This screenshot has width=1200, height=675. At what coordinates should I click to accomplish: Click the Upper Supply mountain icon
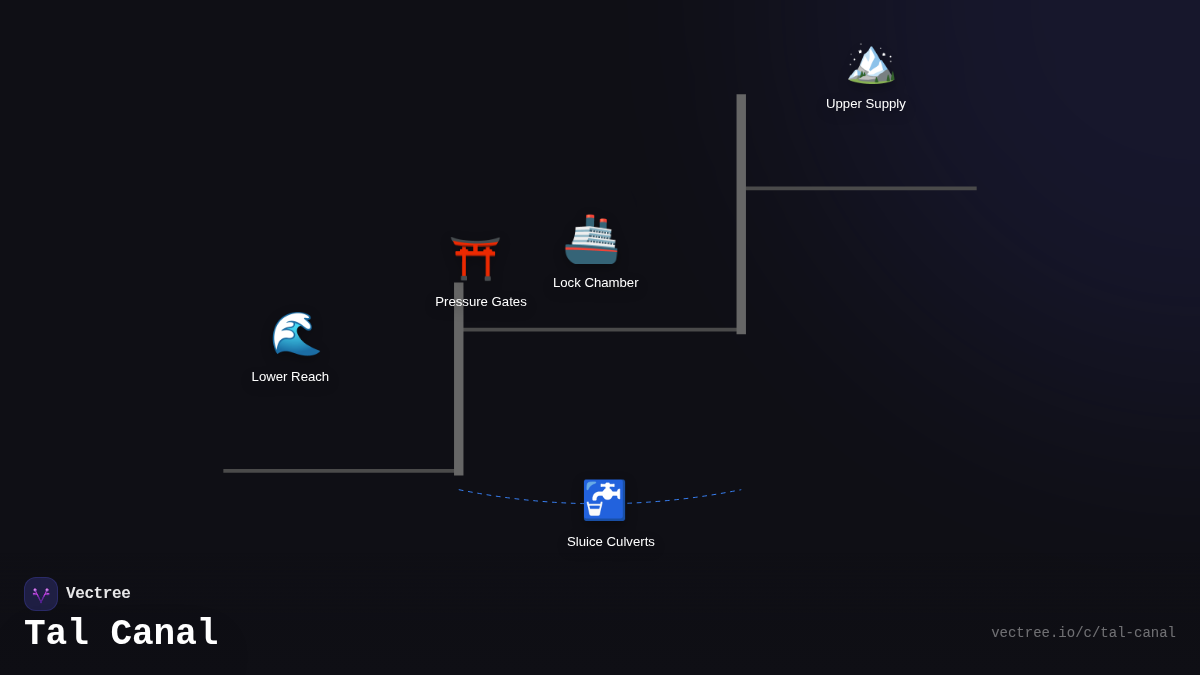tap(870, 63)
